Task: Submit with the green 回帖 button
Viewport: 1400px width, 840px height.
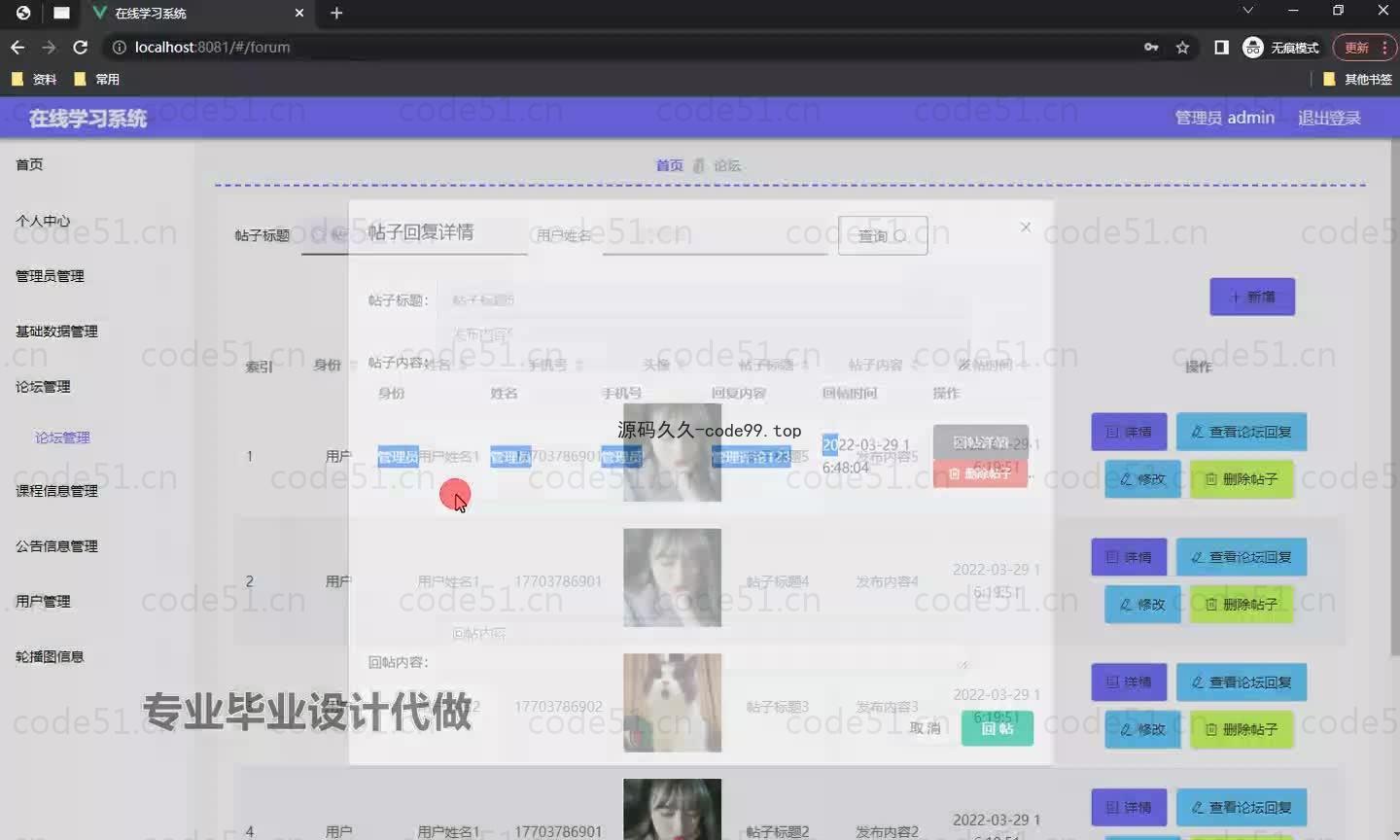Action: tap(997, 728)
